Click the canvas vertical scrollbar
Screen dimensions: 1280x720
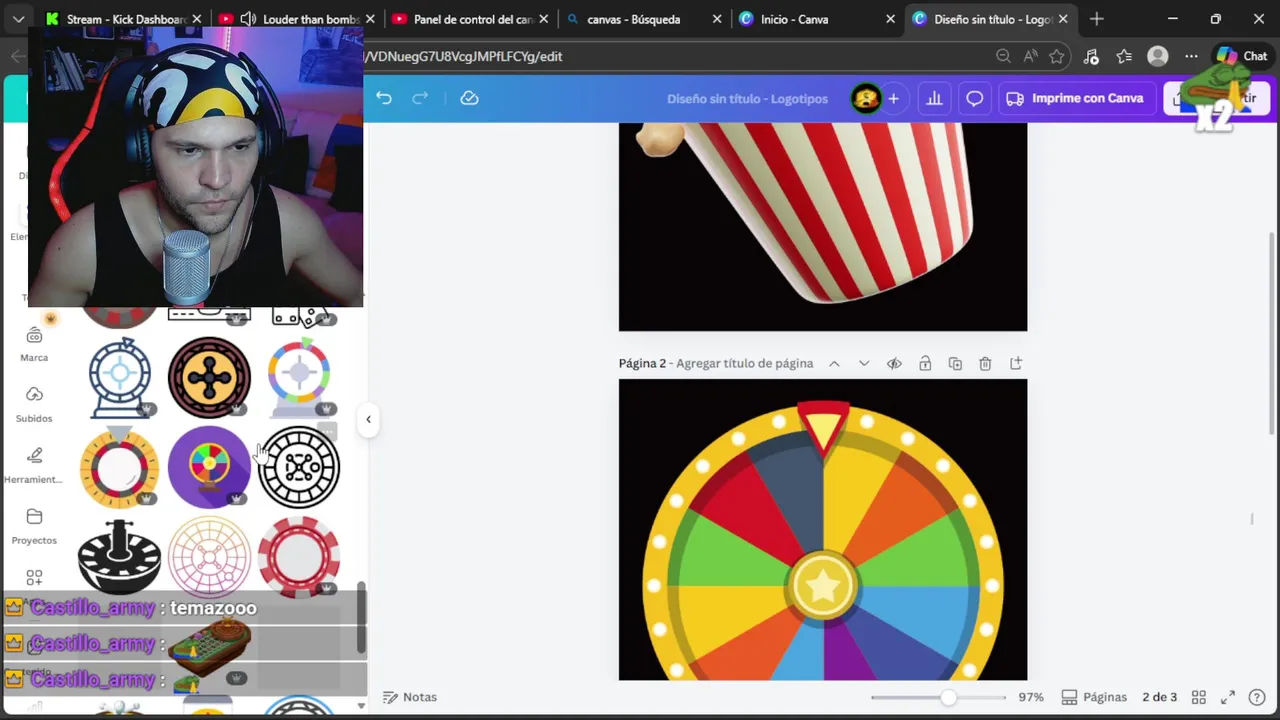click(1273, 334)
